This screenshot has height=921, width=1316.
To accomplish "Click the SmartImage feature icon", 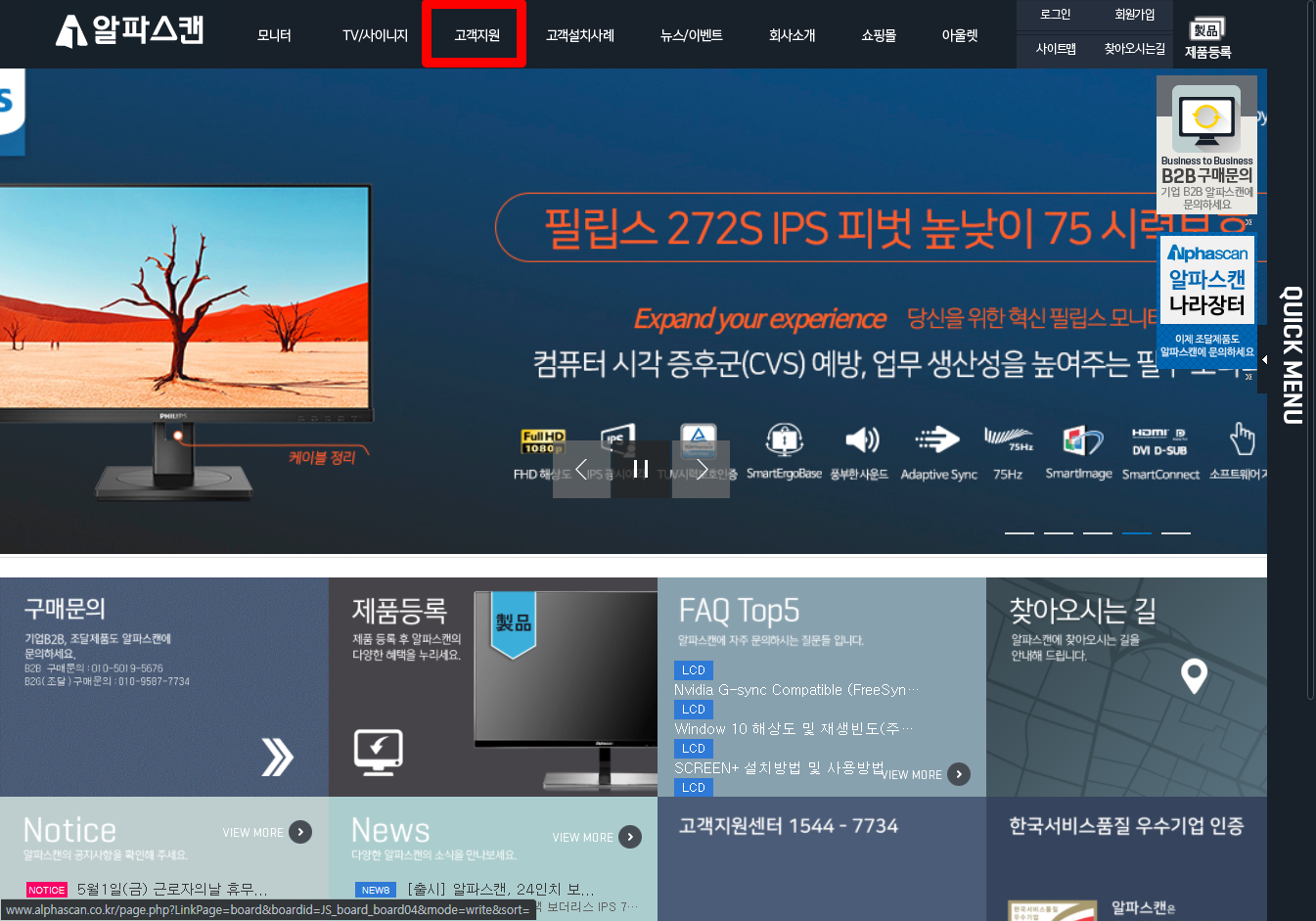I will coord(1082,440).
